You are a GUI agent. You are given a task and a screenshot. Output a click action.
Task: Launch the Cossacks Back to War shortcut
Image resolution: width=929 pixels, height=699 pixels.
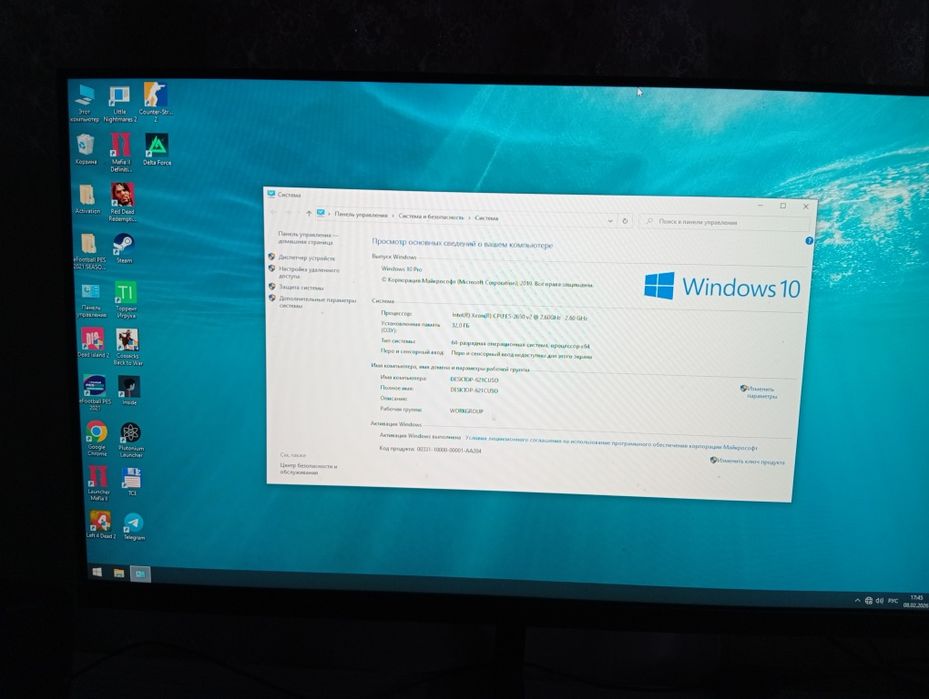point(128,347)
